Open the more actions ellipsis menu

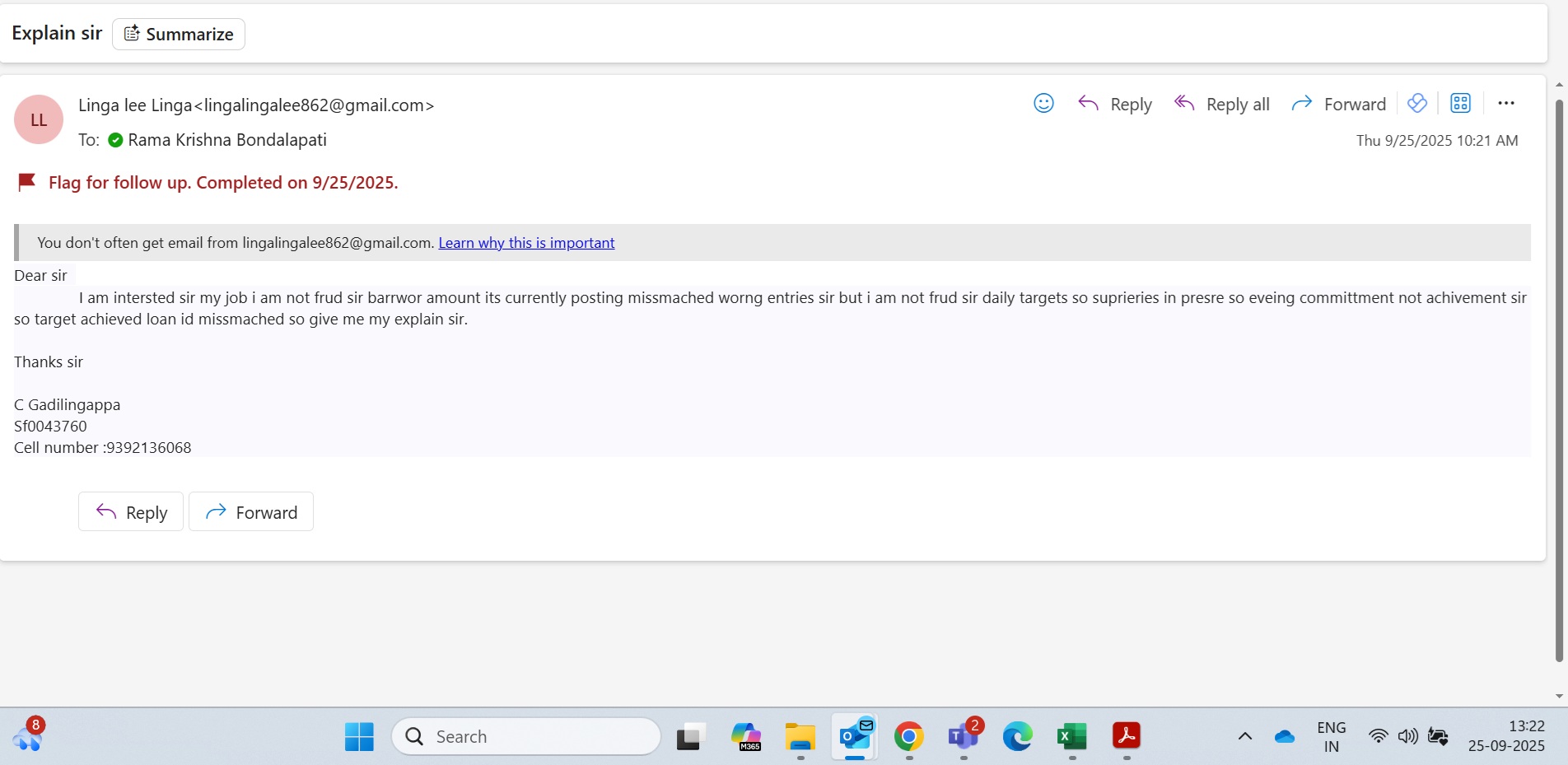[x=1506, y=103]
